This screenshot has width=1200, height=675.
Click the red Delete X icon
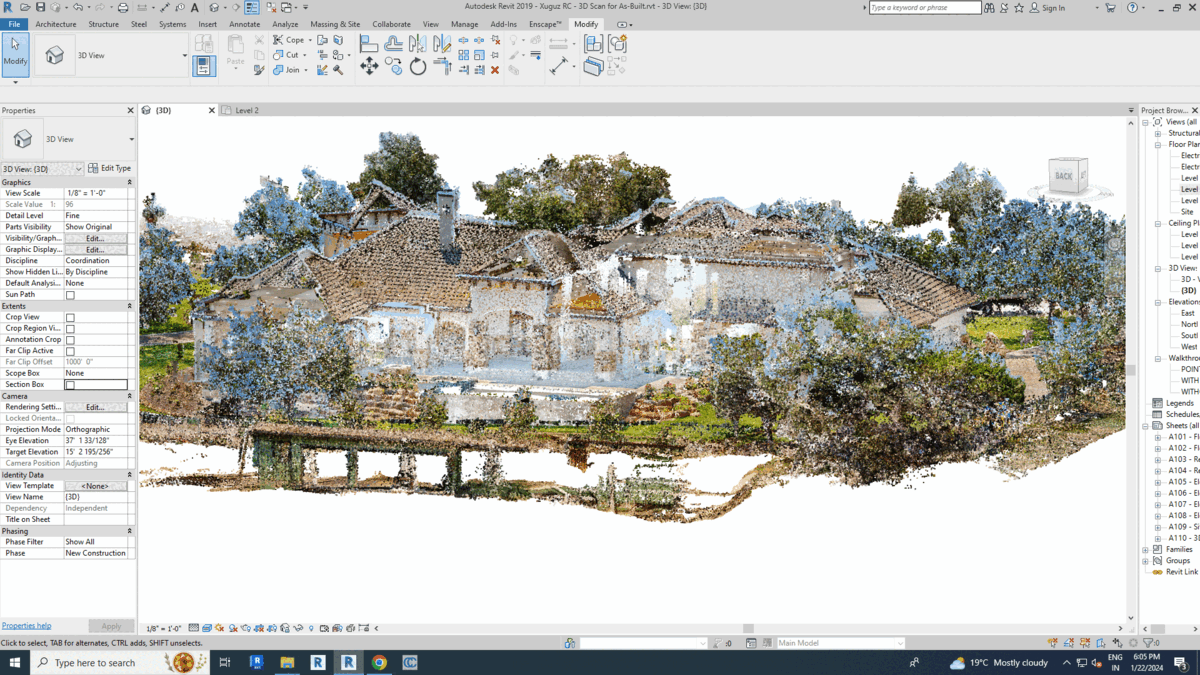(x=495, y=70)
